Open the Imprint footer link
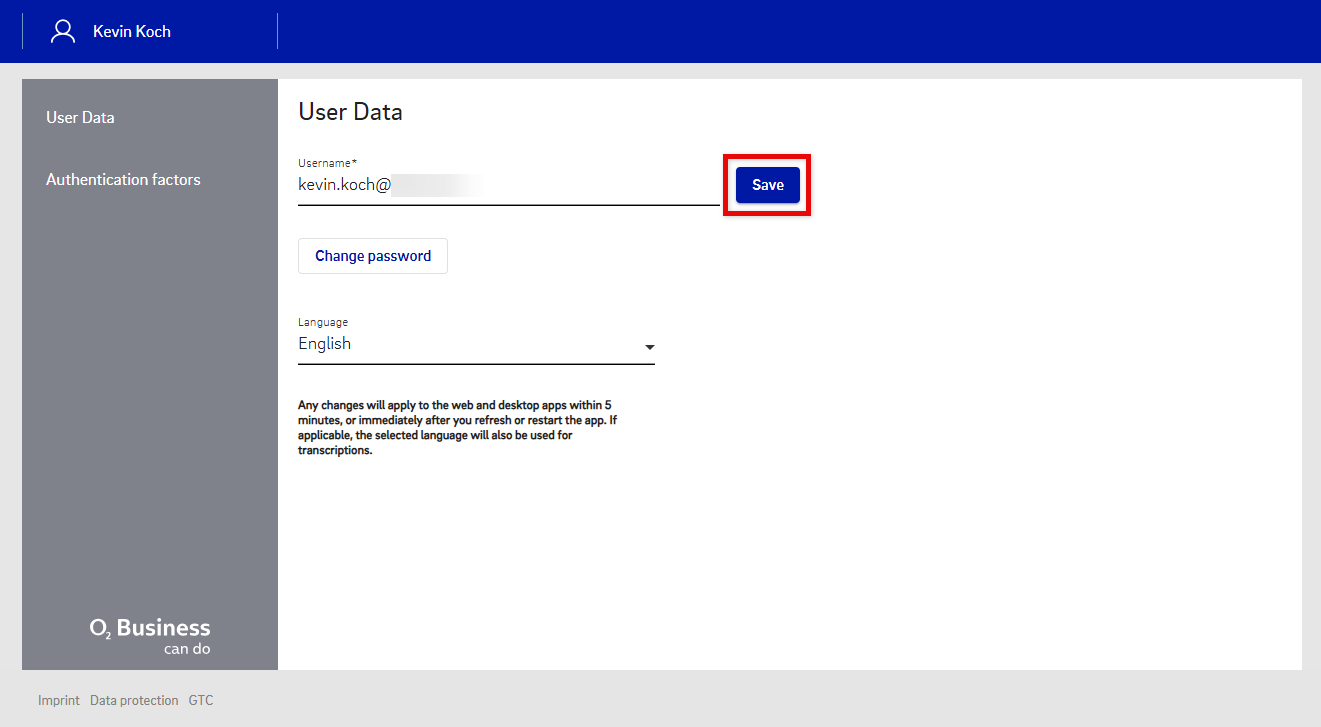 coord(58,700)
